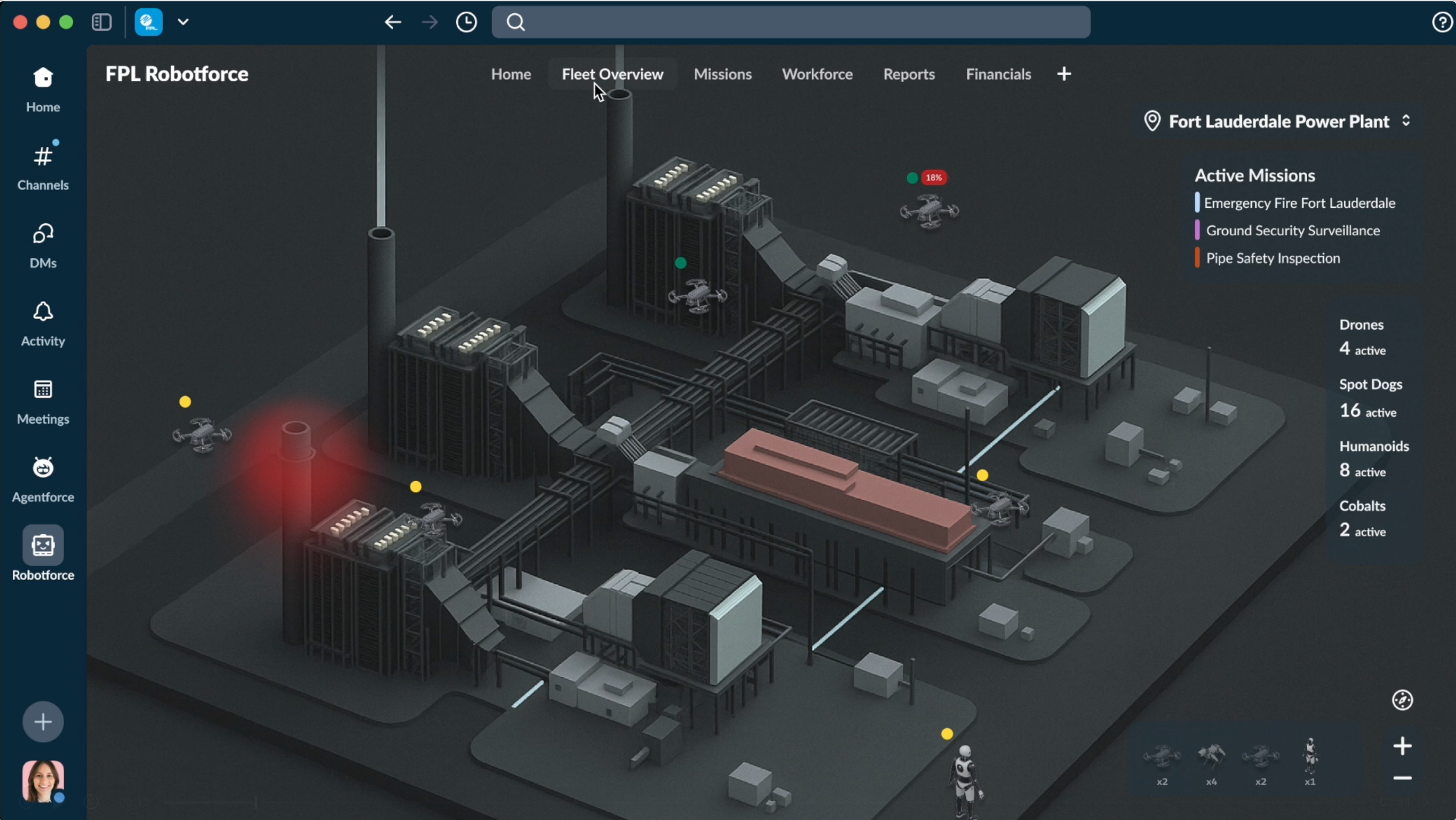1456x820 pixels.
Task: Open Meetings in the sidebar
Action: click(x=43, y=402)
